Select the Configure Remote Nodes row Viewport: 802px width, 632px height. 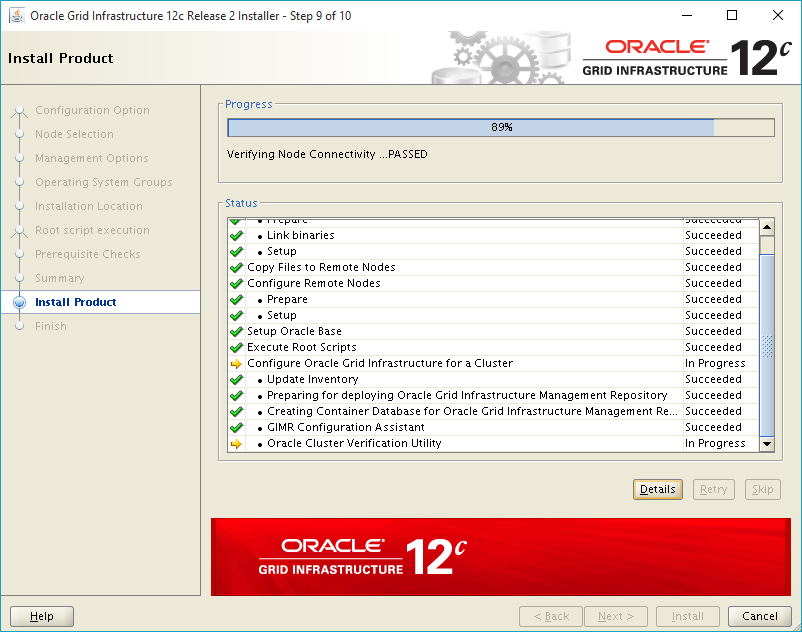coord(494,283)
